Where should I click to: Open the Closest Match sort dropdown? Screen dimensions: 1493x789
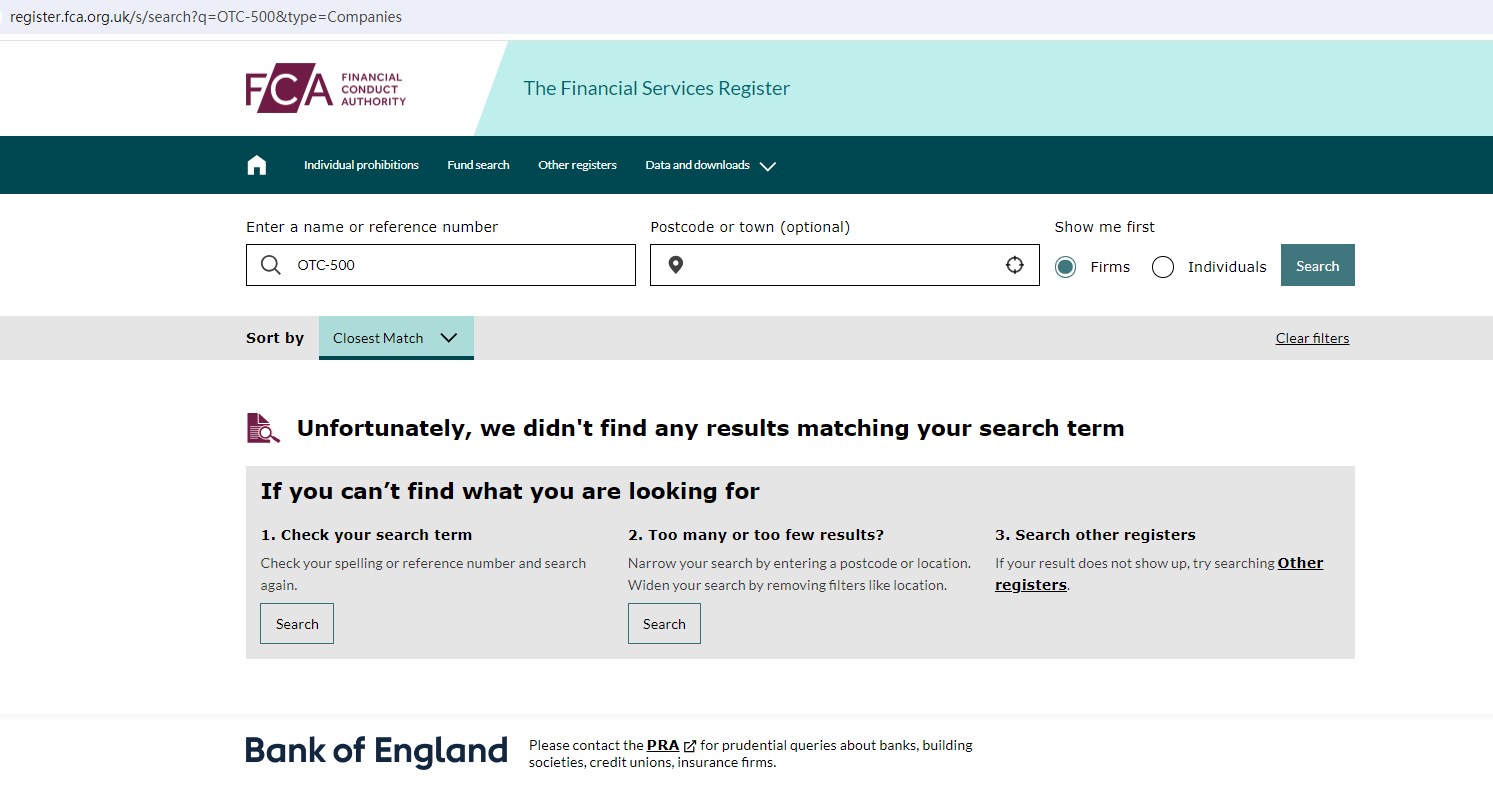[396, 338]
